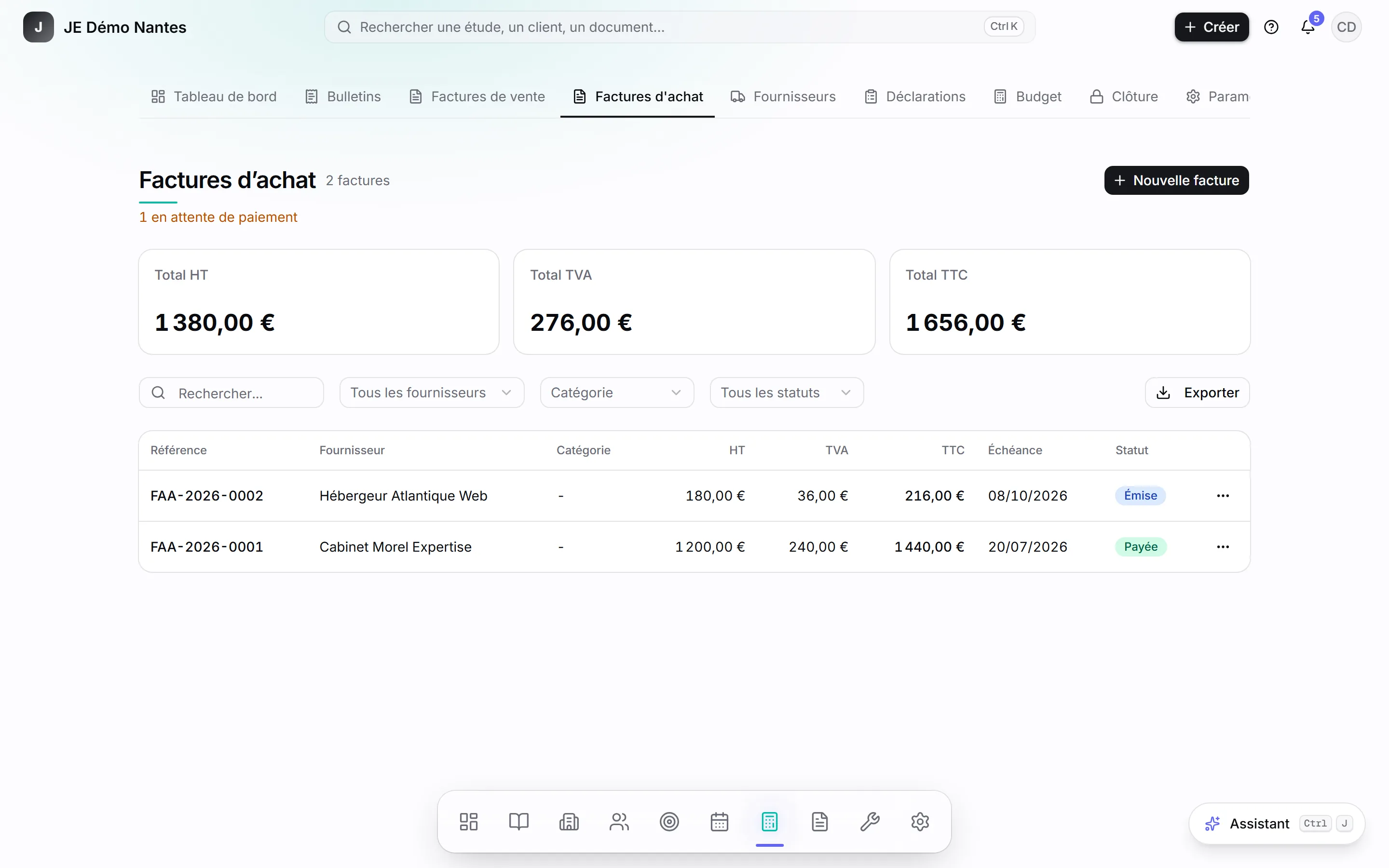This screenshot has width=1389, height=868.
Task: Click reference FAA-2026-0001
Action: point(206,546)
